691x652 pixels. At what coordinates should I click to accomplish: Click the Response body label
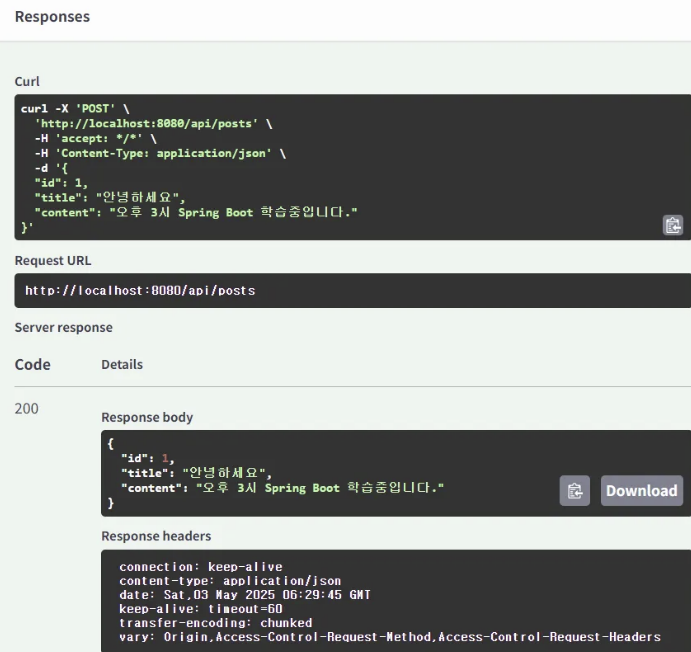click(x=147, y=417)
